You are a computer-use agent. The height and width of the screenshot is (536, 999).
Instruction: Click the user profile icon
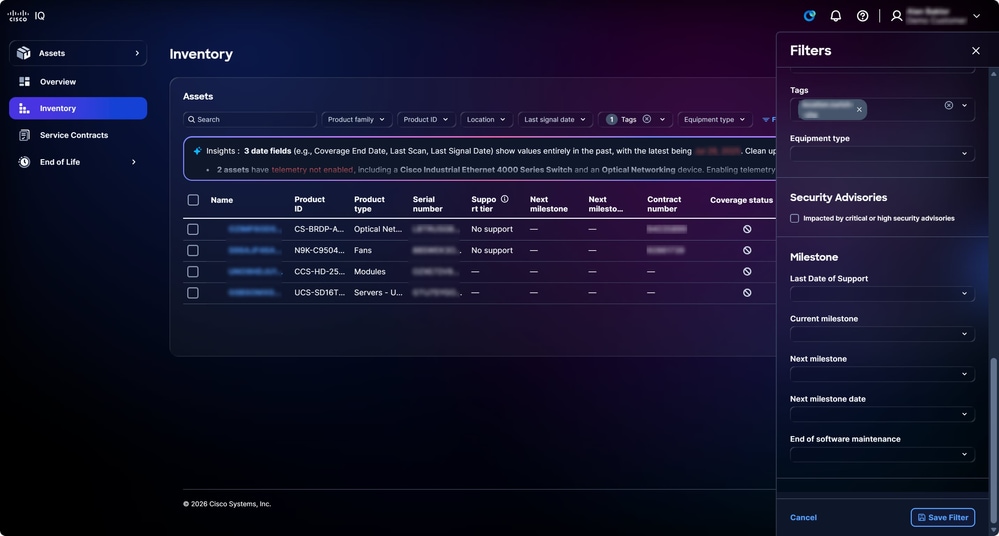tap(896, 16)
